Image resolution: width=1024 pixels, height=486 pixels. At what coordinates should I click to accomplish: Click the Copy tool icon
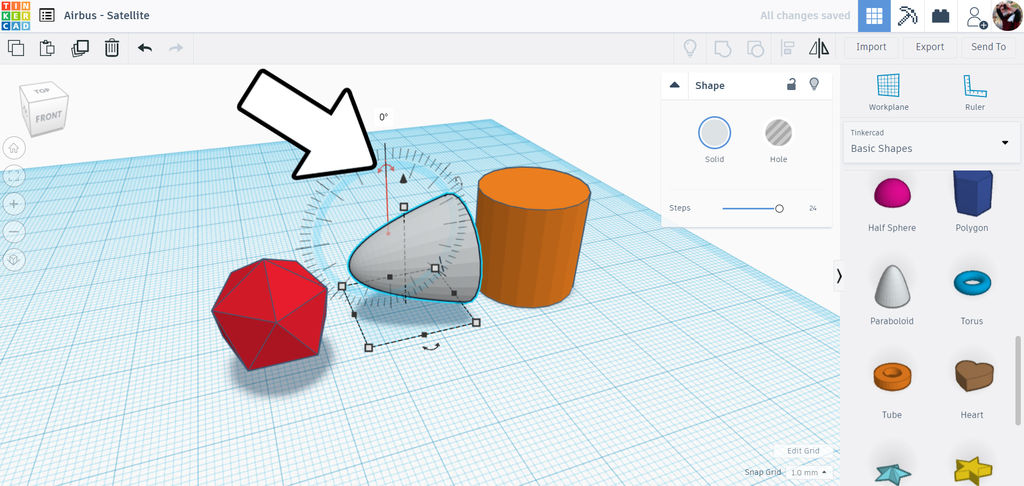pos(16,48)
